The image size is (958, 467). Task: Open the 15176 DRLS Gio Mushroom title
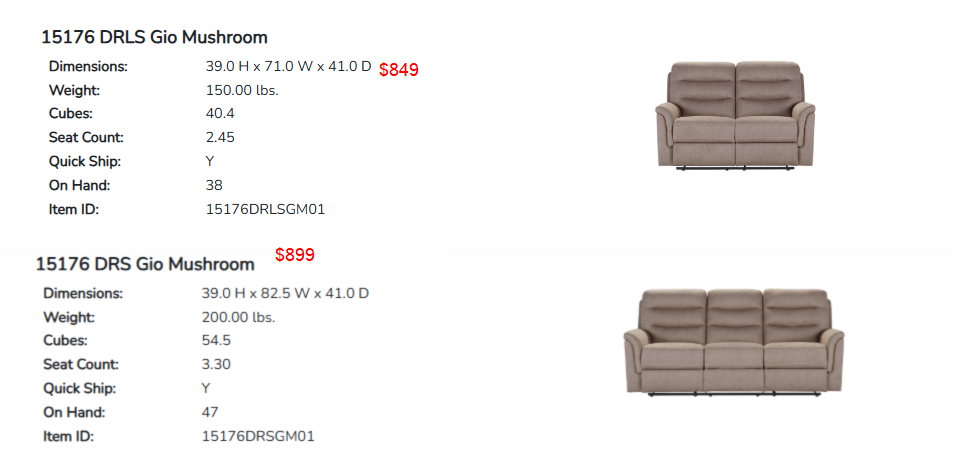click(x=154, y=37)
